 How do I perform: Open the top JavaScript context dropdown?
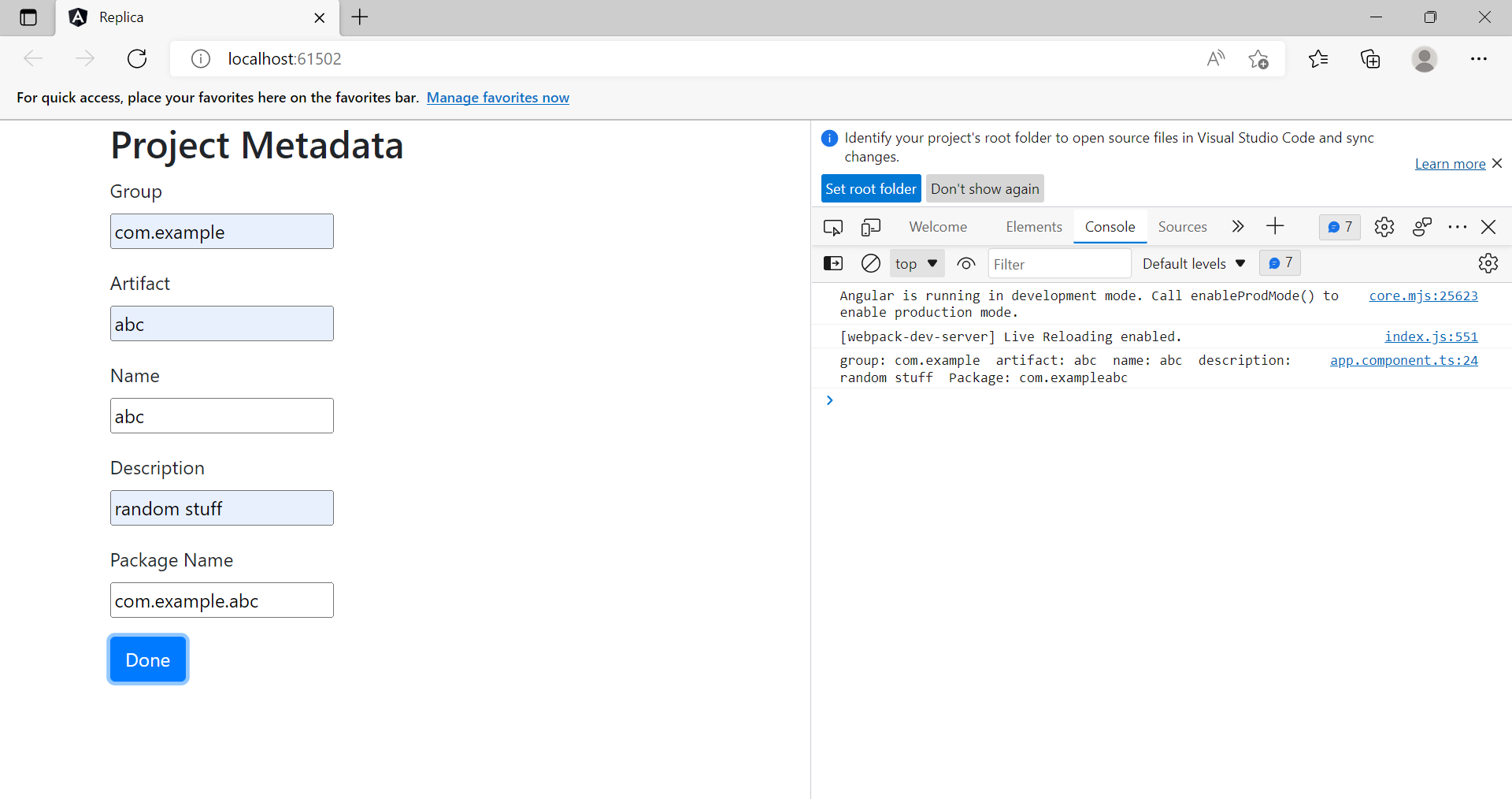917,263
